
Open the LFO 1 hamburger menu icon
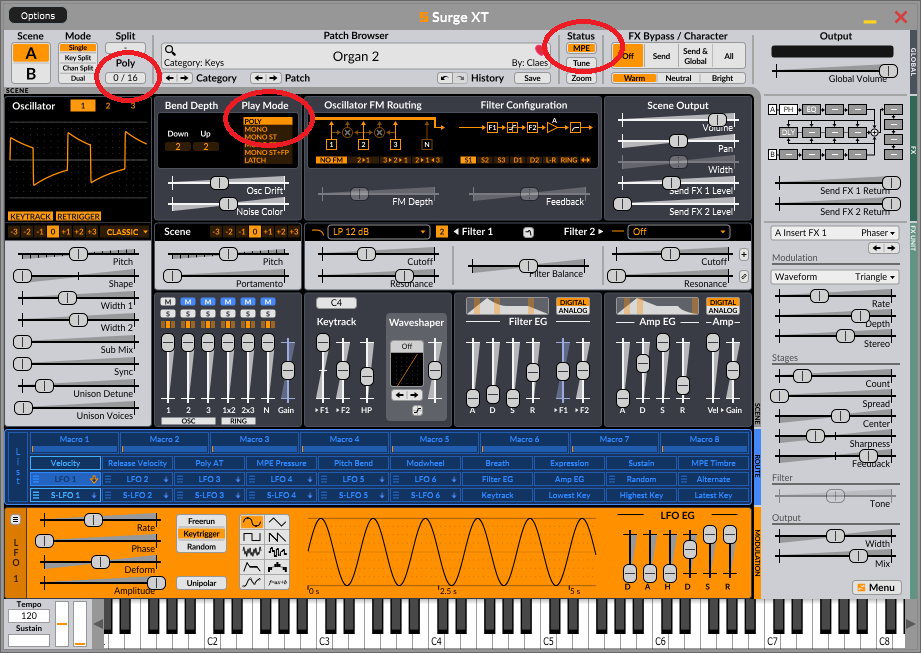click(x=16, y=519)
